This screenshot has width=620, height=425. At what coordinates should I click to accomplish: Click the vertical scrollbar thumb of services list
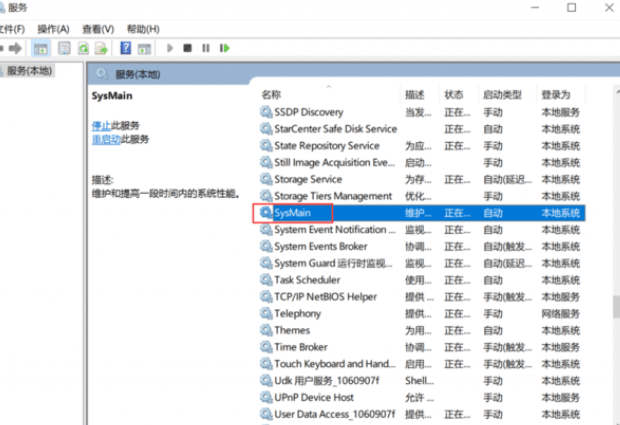coord(616,306)
